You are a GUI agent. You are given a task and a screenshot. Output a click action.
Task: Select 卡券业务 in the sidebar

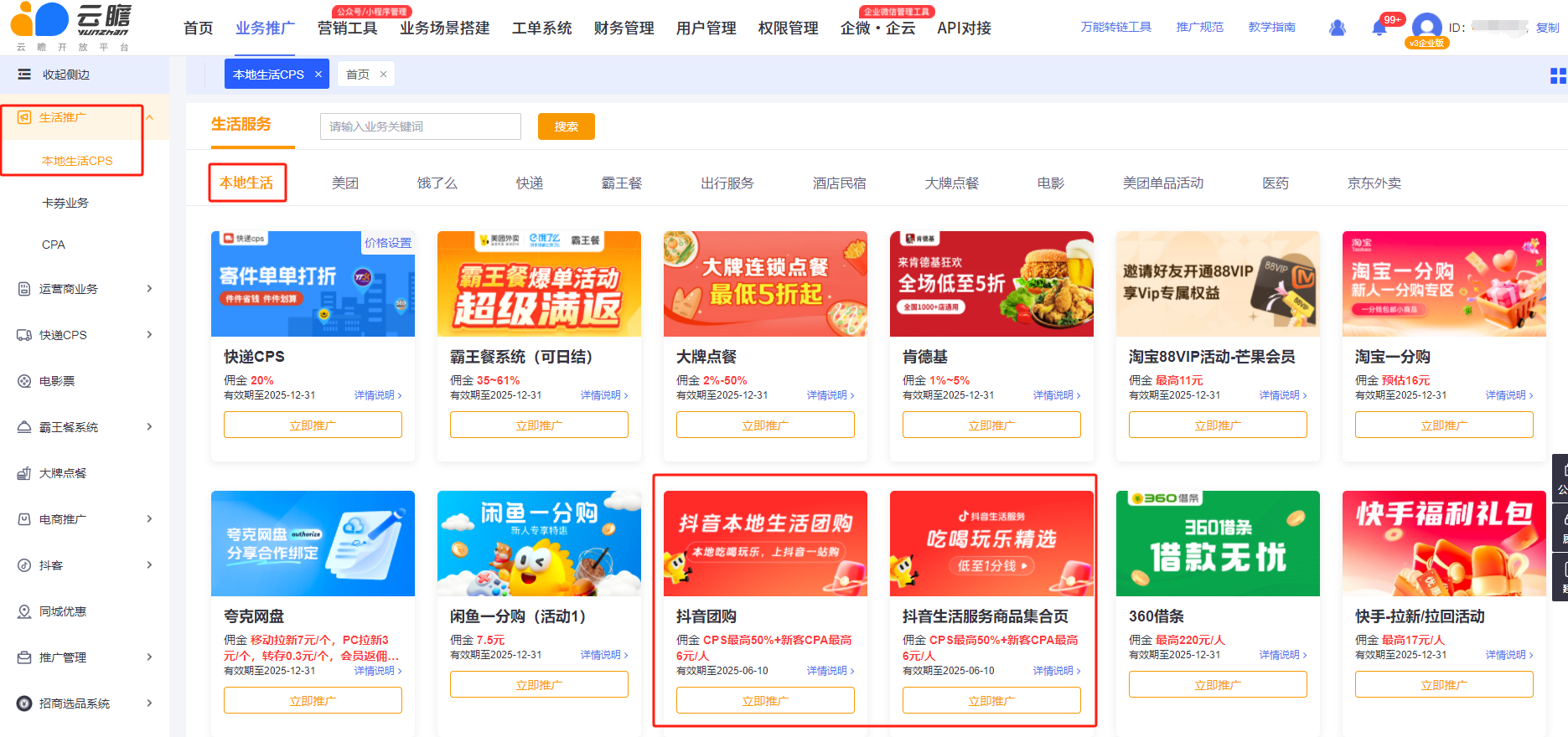65,203
